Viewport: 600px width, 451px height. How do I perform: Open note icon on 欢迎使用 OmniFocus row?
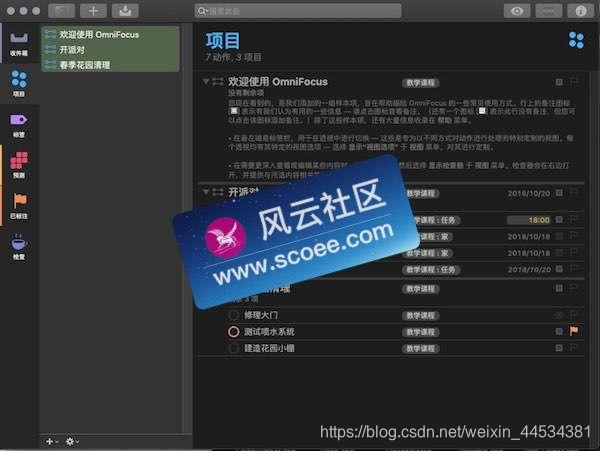pos(559,82)
